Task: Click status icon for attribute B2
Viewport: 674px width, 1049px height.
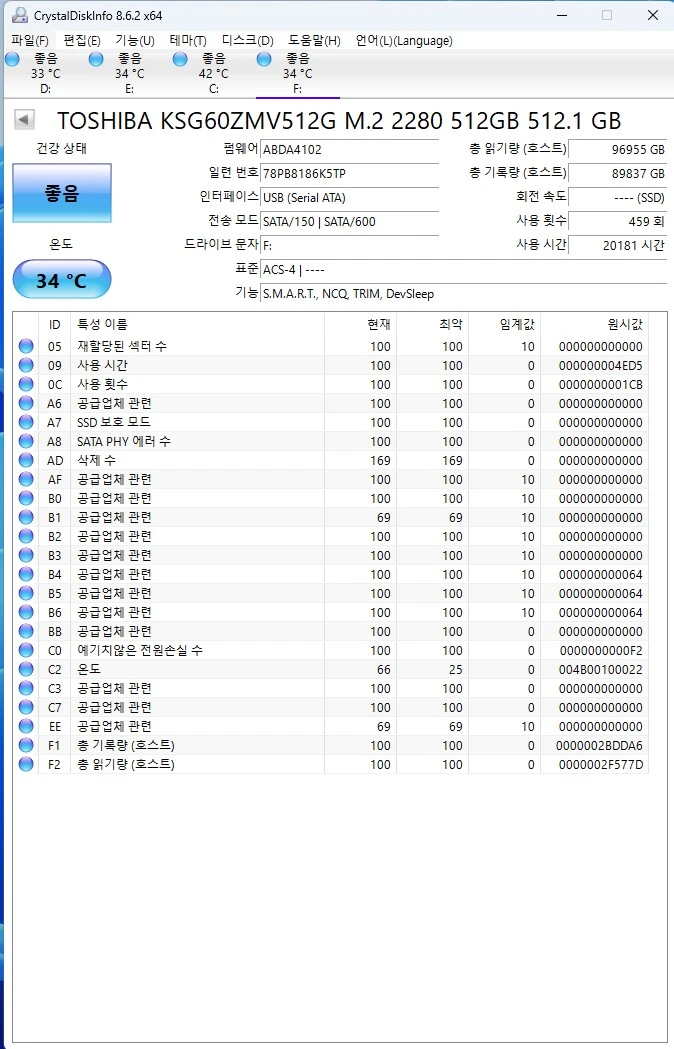Action: click(x=26, y=536)
